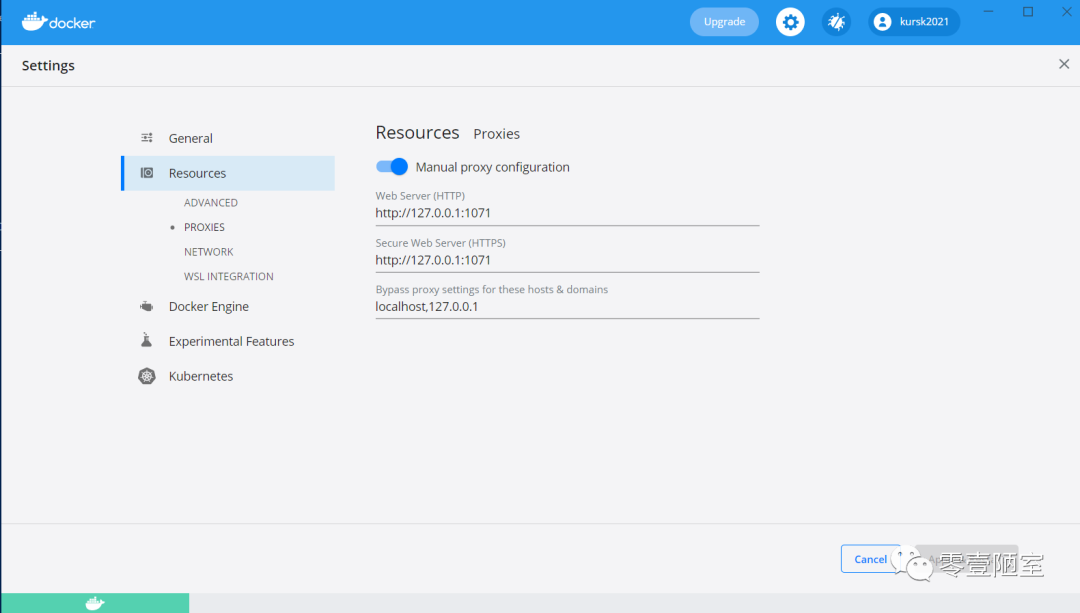Click the Upgrade button
The width and height of the screenshot is (1080, 613).
click(725, 22)
